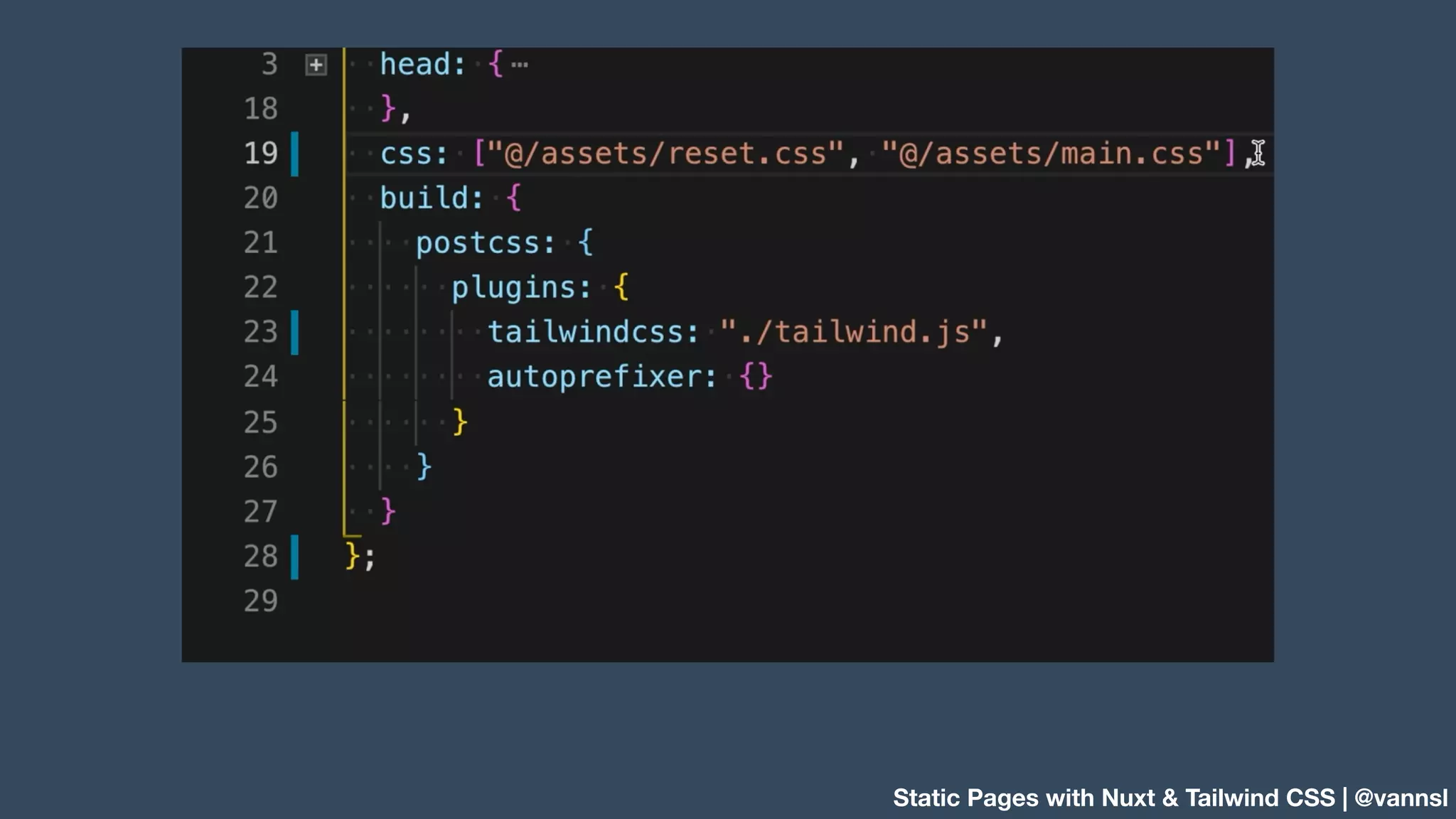
Task: Click the blue change marker beside line 19
Action: tap(294, 154)
